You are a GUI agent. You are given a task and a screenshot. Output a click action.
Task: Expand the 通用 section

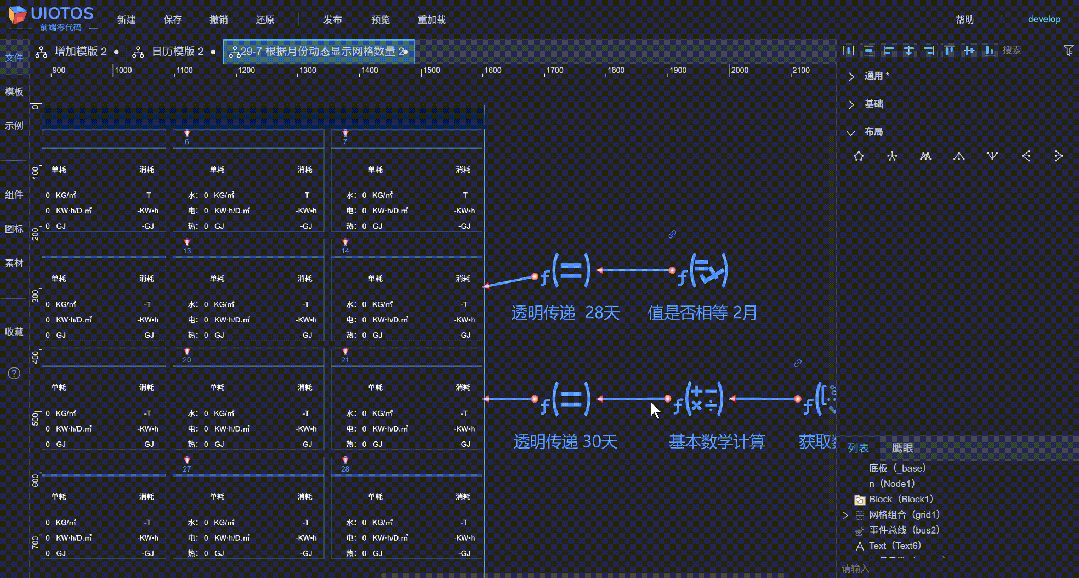(851, 76)
